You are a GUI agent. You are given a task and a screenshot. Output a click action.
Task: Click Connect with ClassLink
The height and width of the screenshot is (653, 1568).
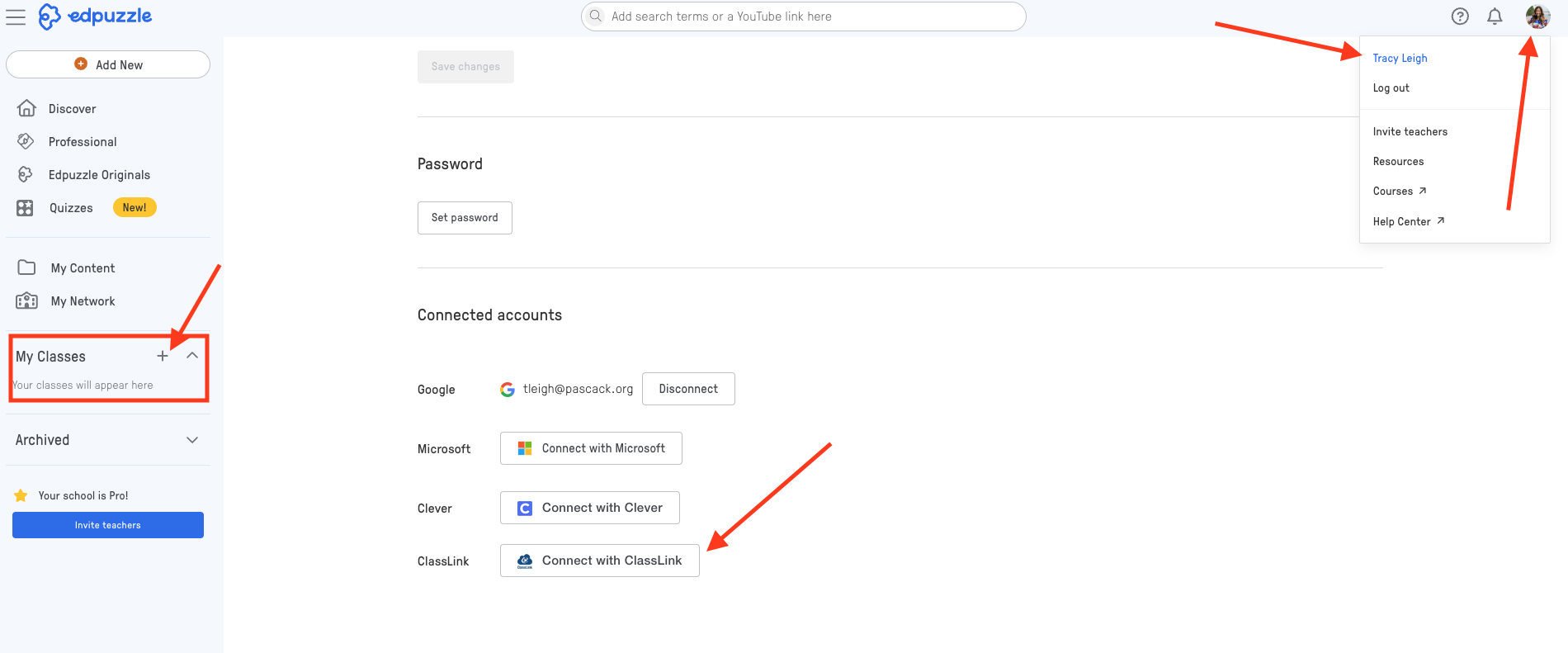coord(600,561)
